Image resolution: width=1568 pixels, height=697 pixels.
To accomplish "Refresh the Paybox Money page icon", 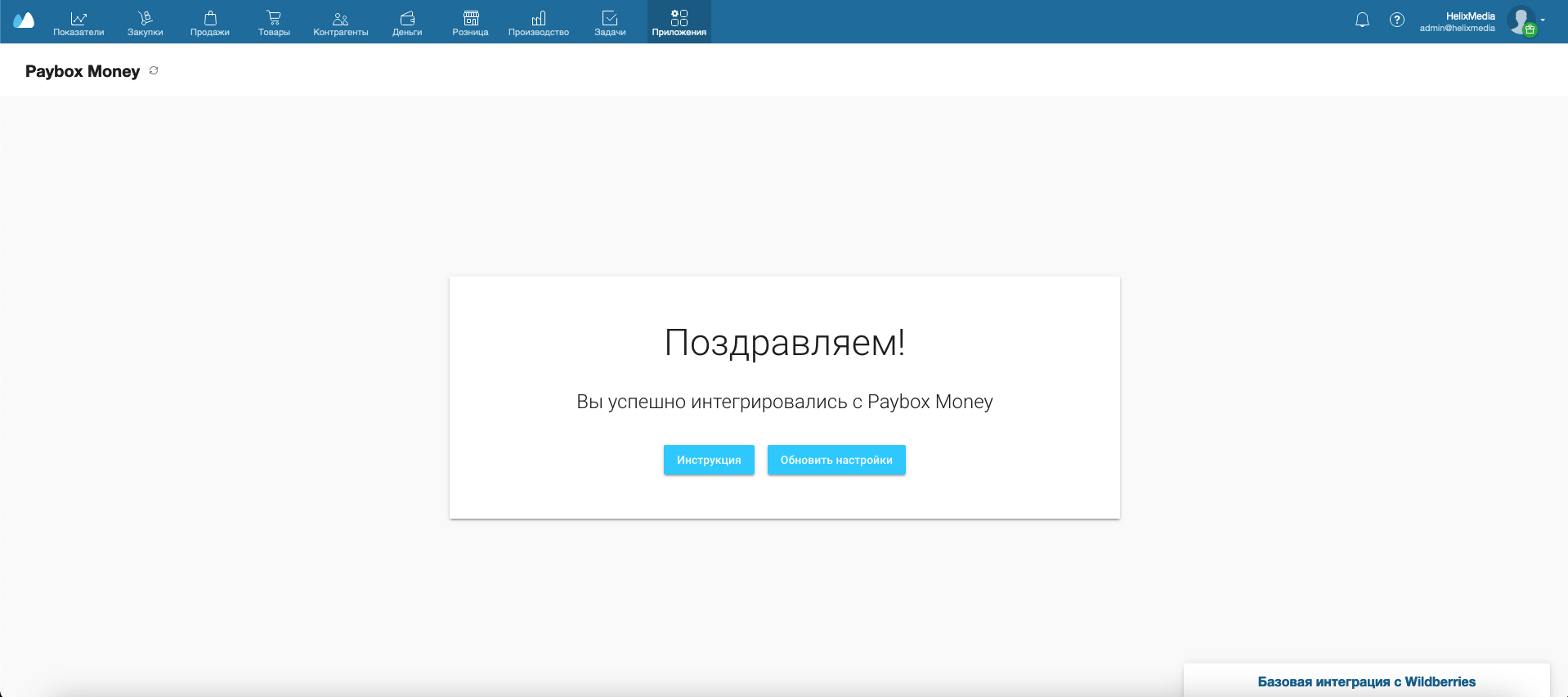I will [154, 71].
